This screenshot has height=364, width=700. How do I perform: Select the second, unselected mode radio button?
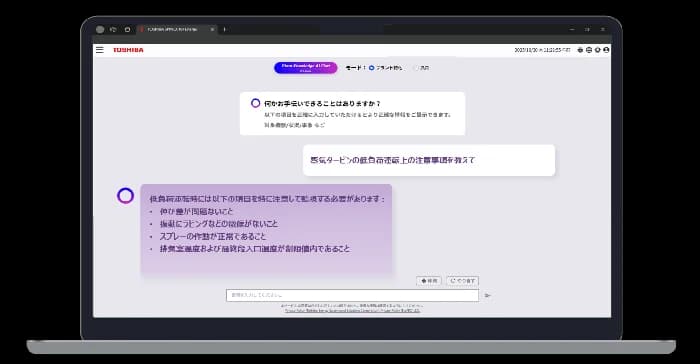click(x=416, y=68)
